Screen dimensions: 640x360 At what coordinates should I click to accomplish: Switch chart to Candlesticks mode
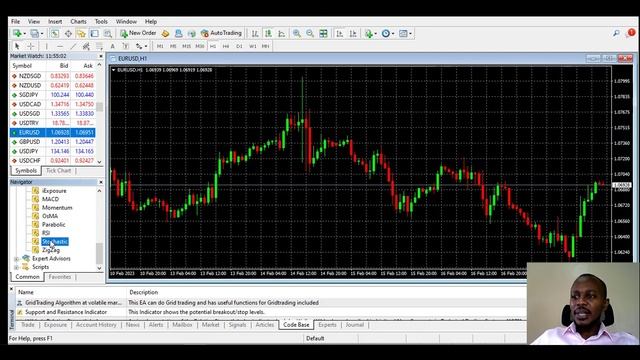pyautogui.click(x=269, y=33)
